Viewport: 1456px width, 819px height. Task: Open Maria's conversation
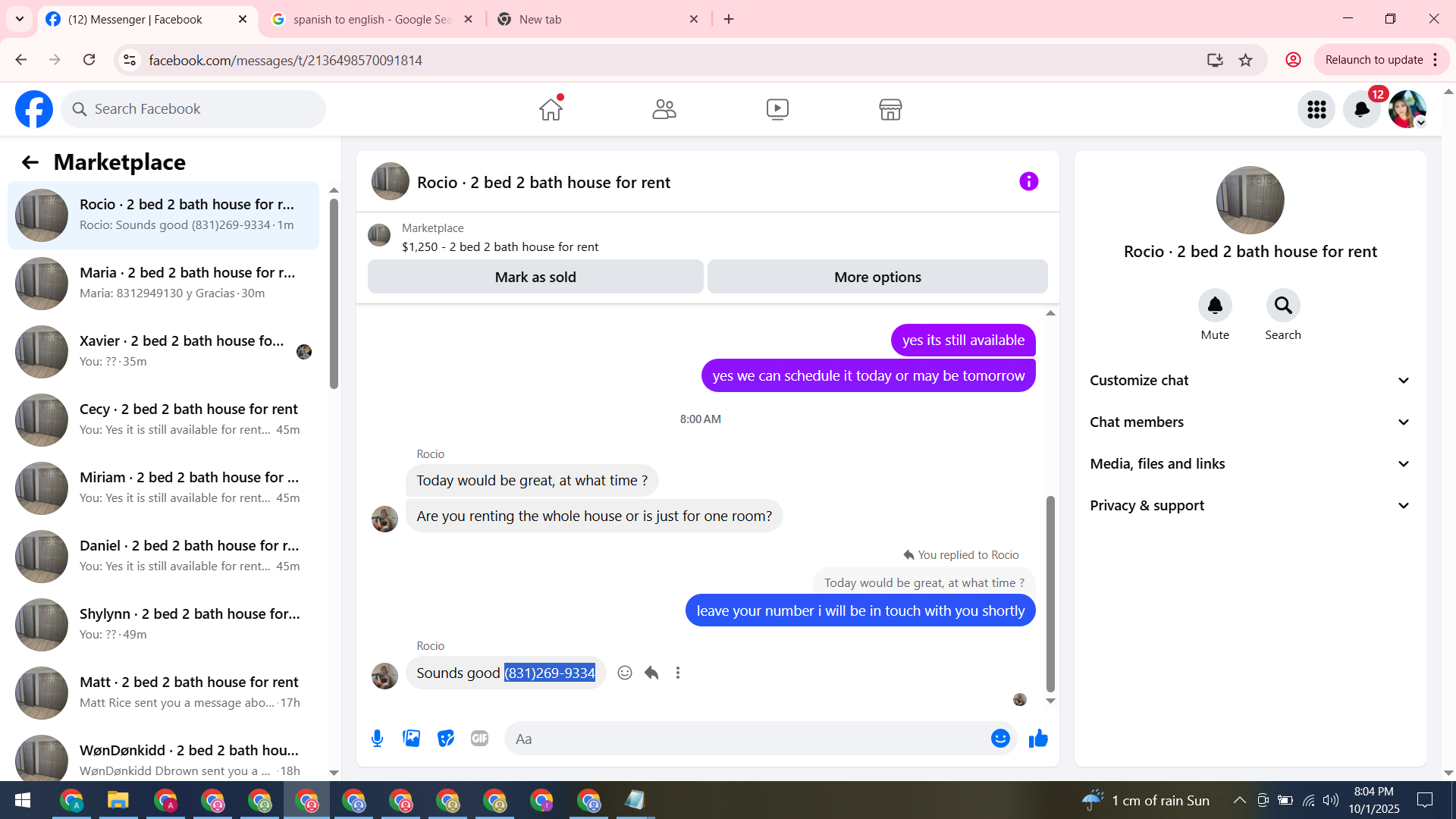pyautogui.click(x=163, y=284)
